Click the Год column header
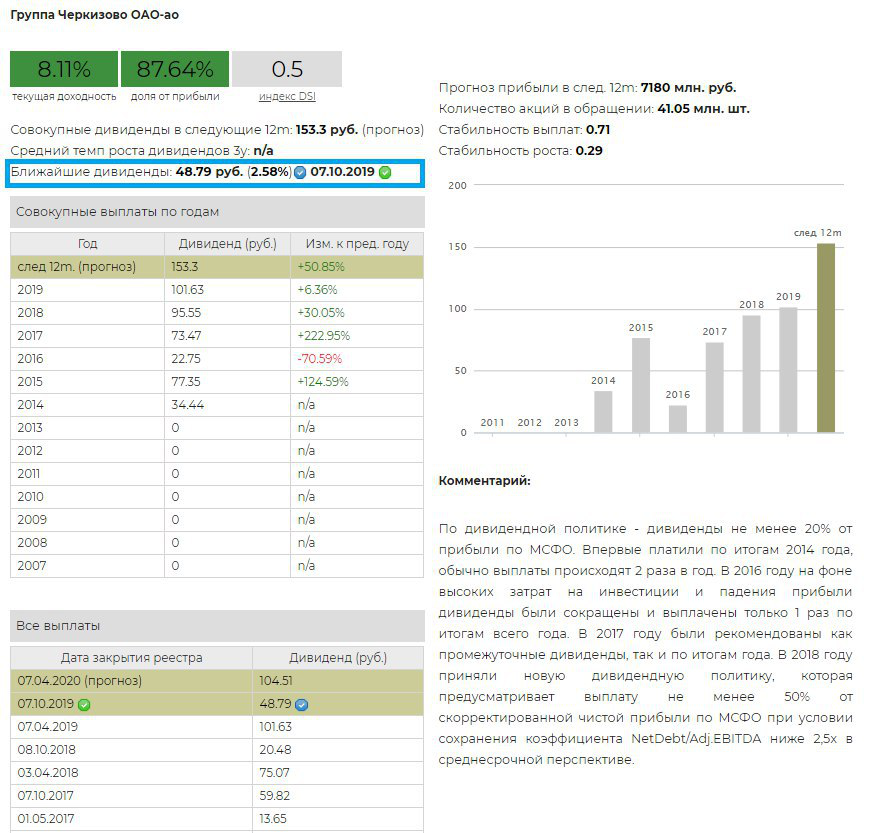Screen dimensions: 869x833 (87, 243)
